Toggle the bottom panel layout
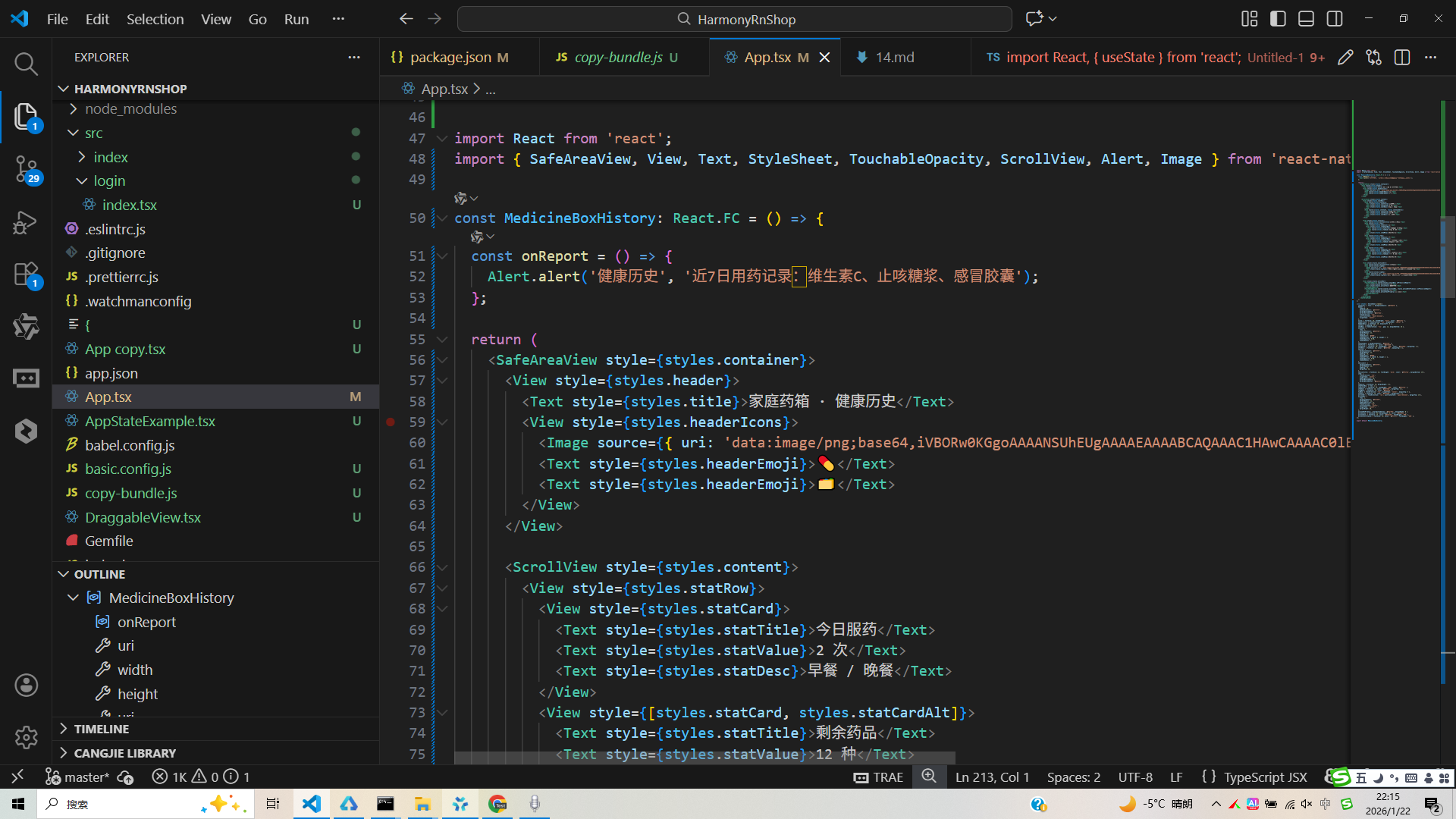The image size is (1456, 819). [x=1306, y=19]
